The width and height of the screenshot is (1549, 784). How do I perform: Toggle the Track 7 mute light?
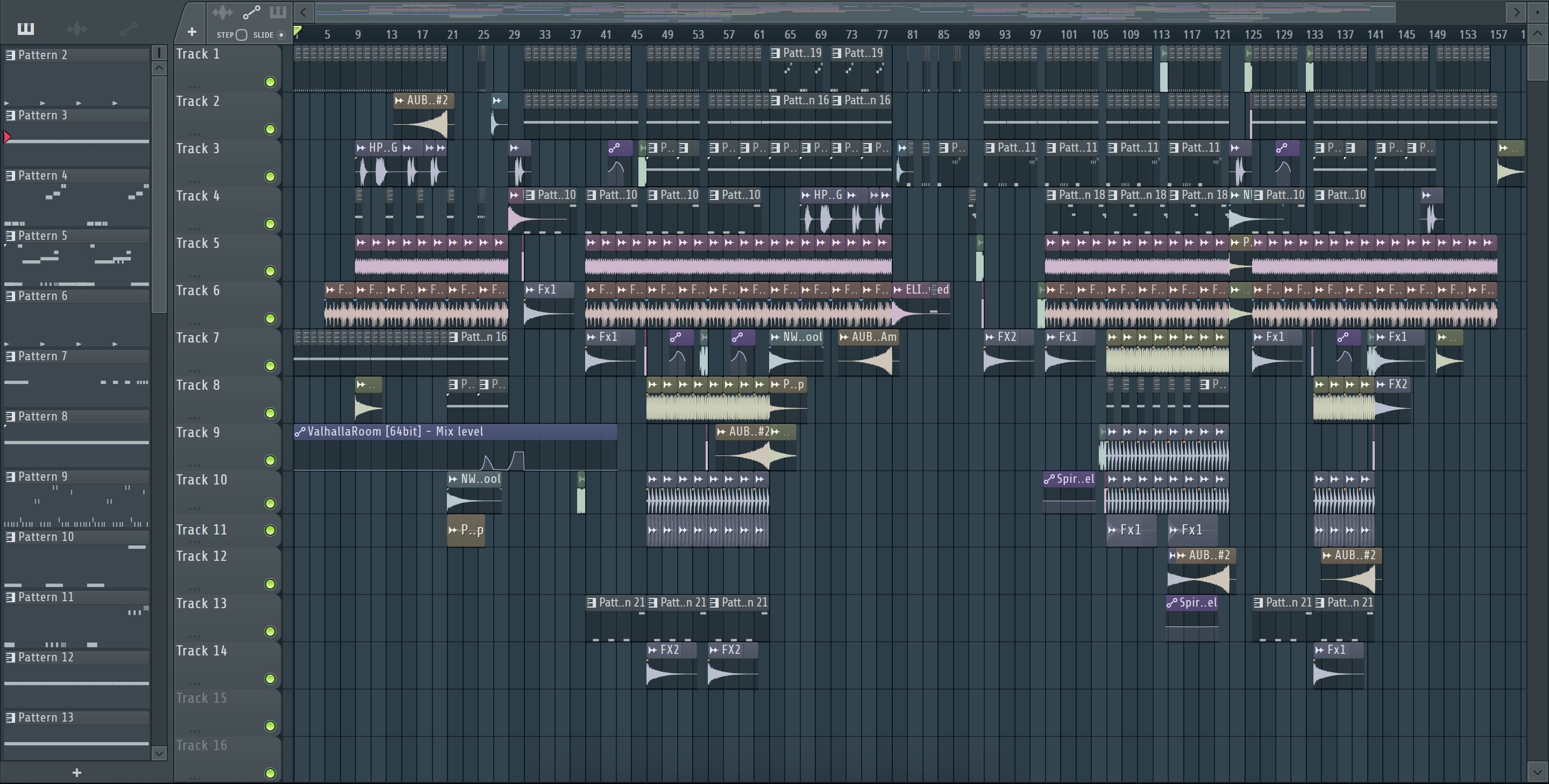point(270,366)
